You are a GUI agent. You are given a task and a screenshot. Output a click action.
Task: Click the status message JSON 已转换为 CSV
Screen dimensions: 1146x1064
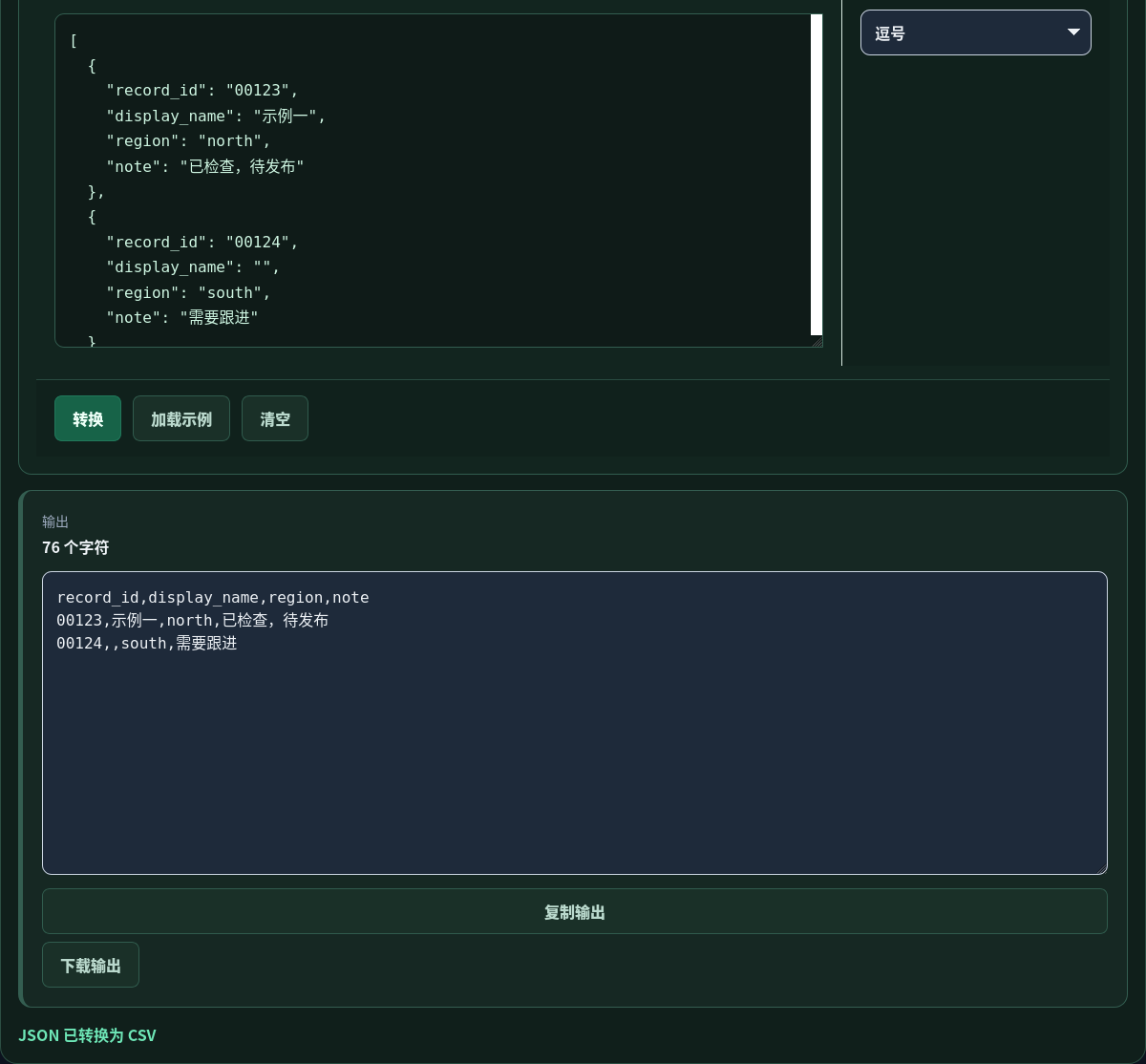tap(87, 1035)
